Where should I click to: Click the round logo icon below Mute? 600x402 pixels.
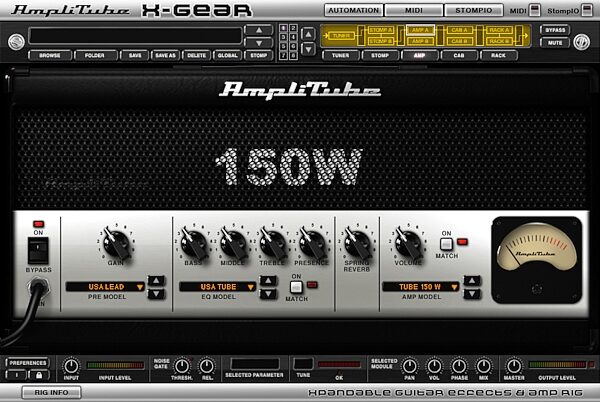pos(581,42)
